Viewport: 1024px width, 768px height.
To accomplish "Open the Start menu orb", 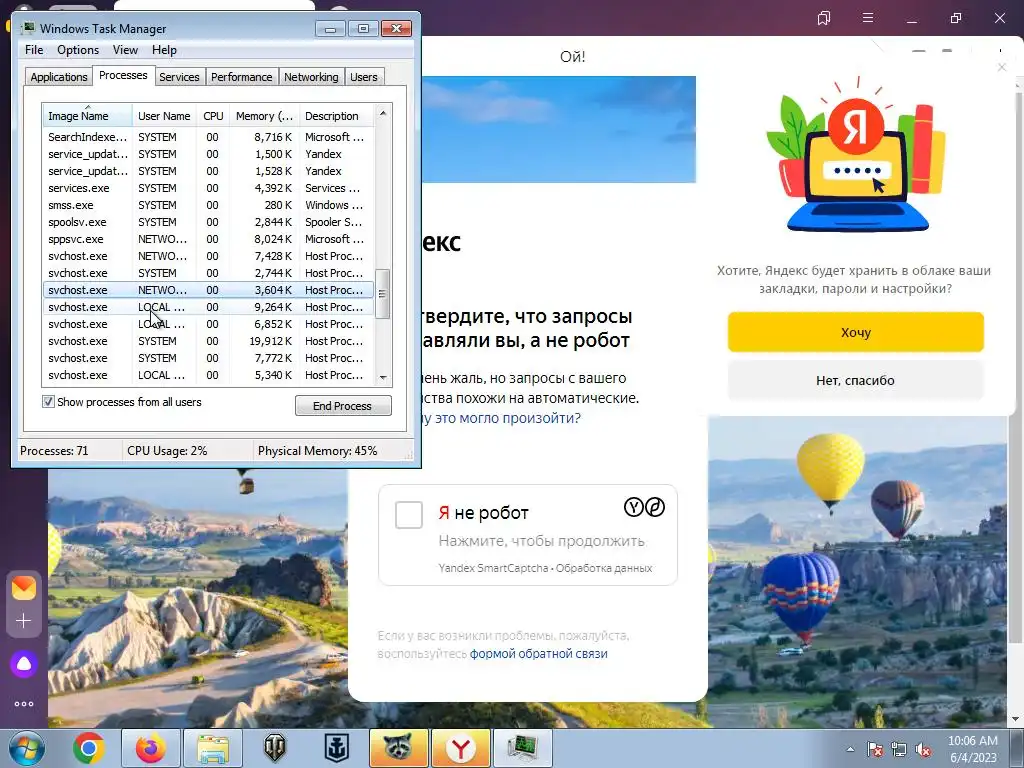I will 27,748.
